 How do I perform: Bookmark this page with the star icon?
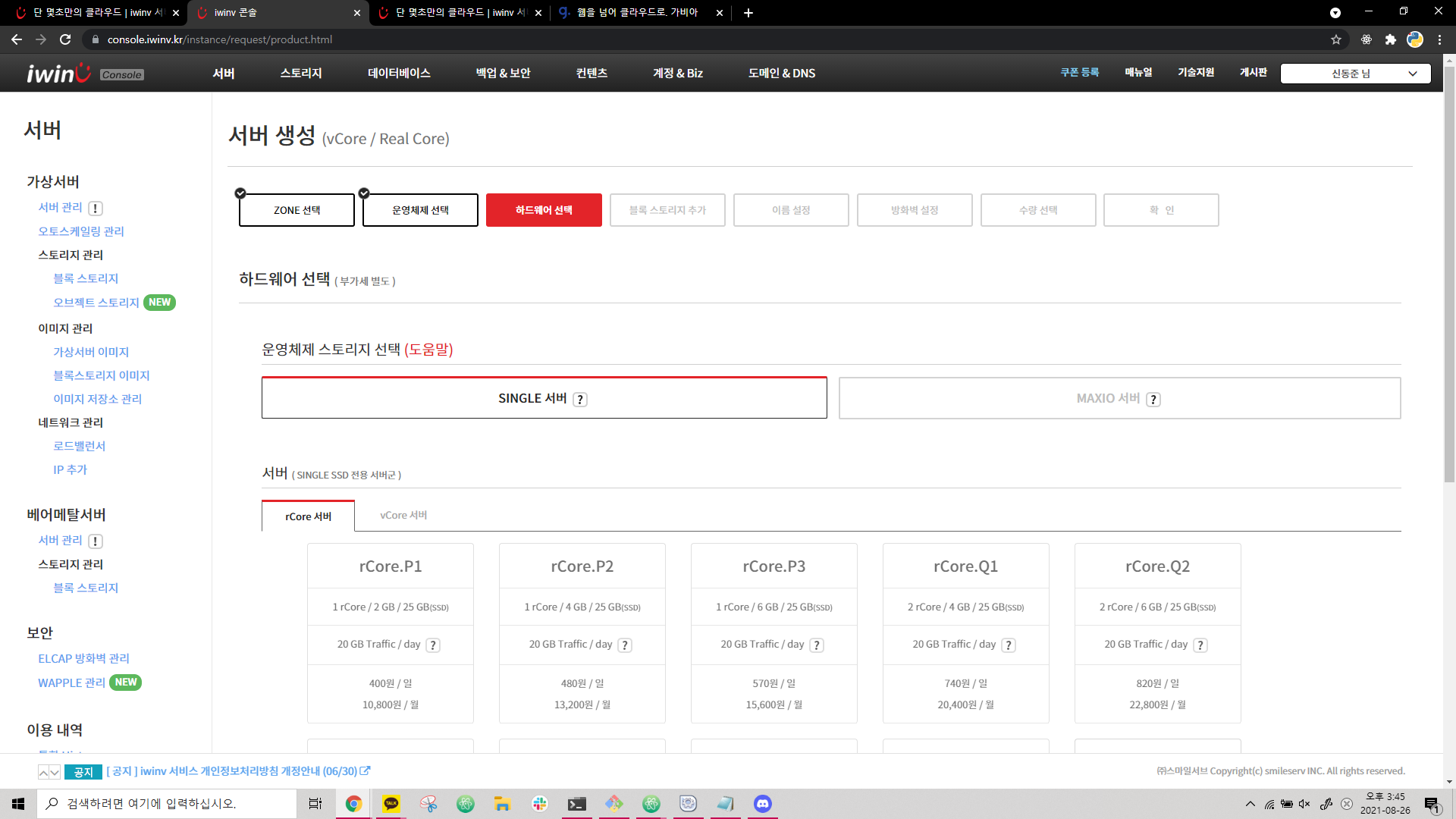(1336, 39)
